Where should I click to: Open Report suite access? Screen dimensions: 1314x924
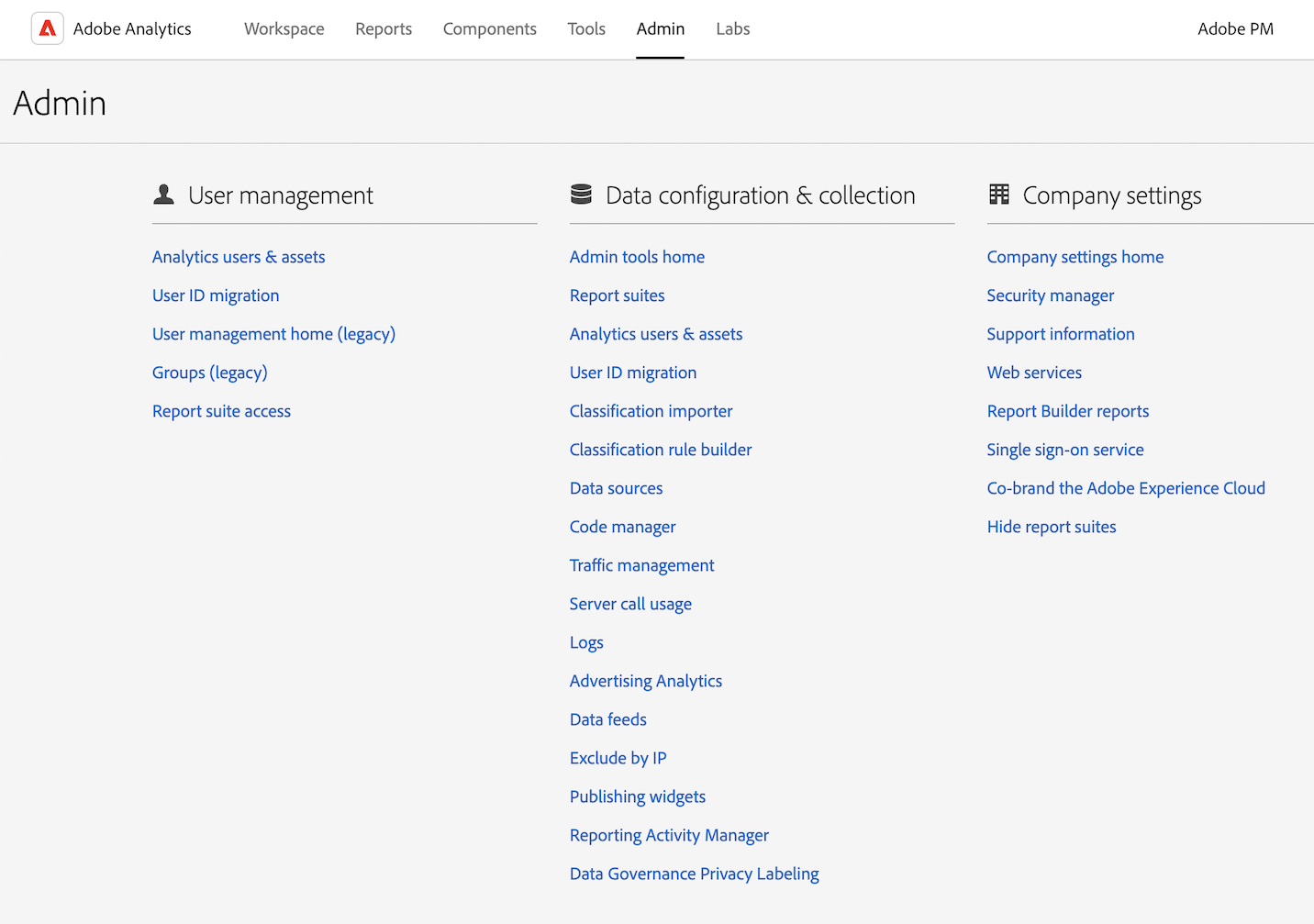[x=221, y=411]
